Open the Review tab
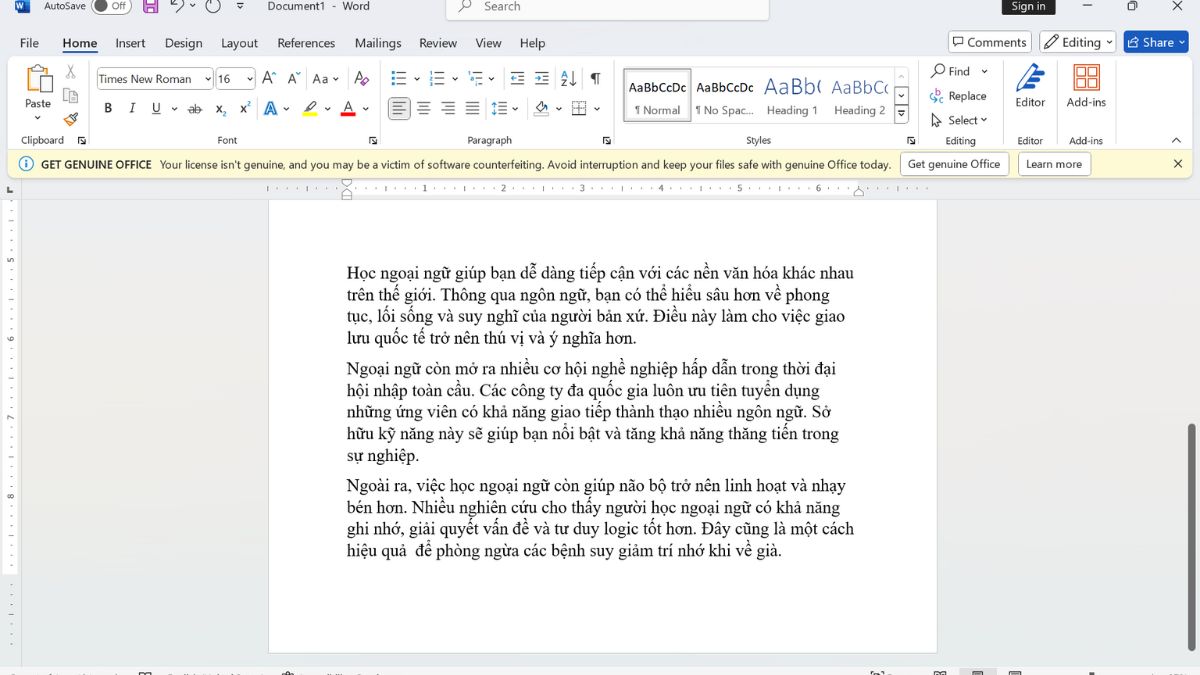This screenshot has height=675, width=1200. click(x=438, y=43)
